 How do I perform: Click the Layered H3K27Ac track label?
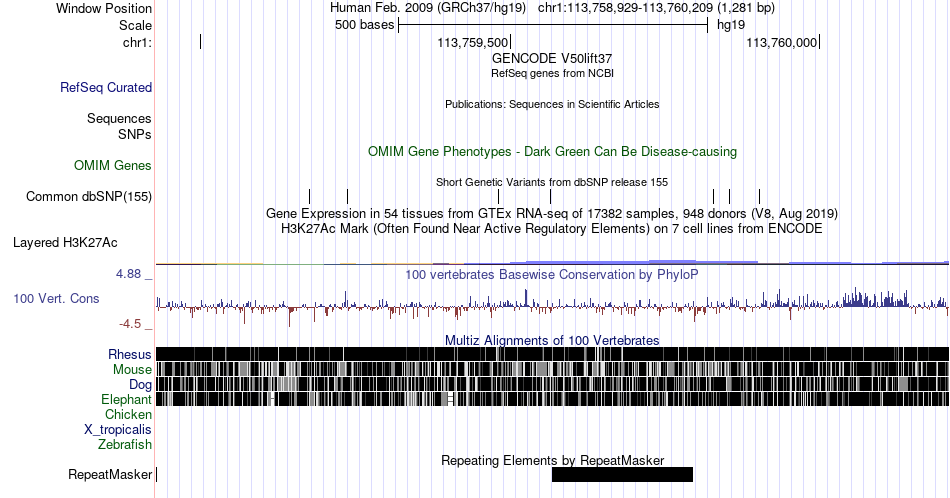65,242
